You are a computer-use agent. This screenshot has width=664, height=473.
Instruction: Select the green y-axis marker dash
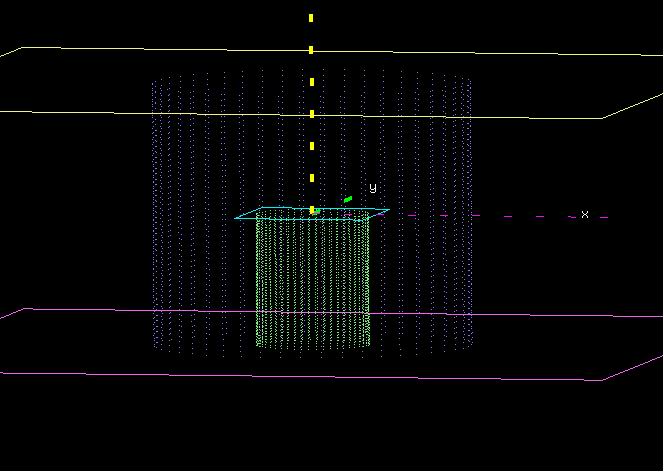coord(348,199)
